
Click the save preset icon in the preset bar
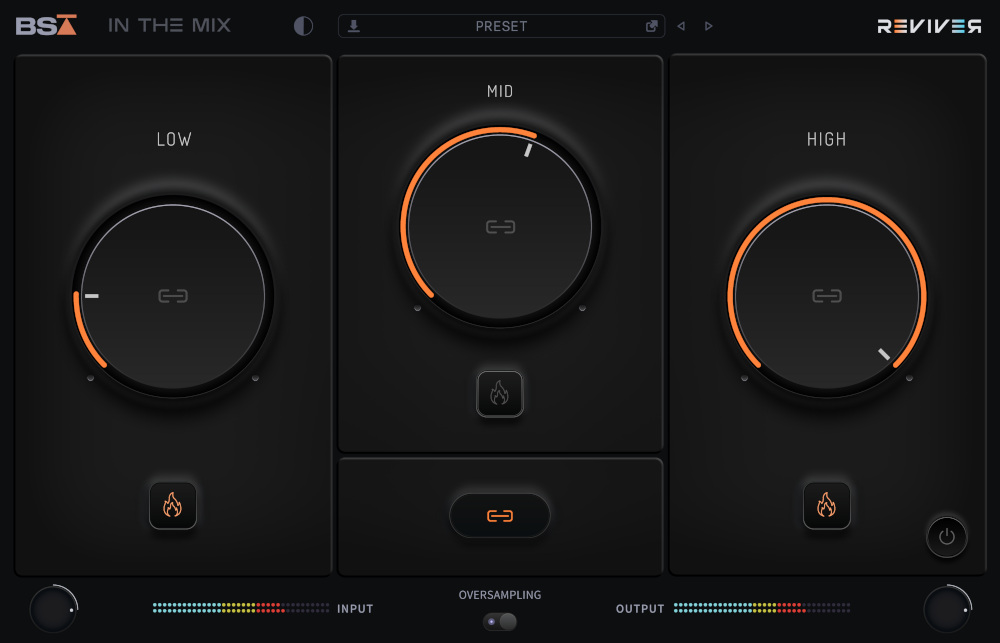pos(353,25)
